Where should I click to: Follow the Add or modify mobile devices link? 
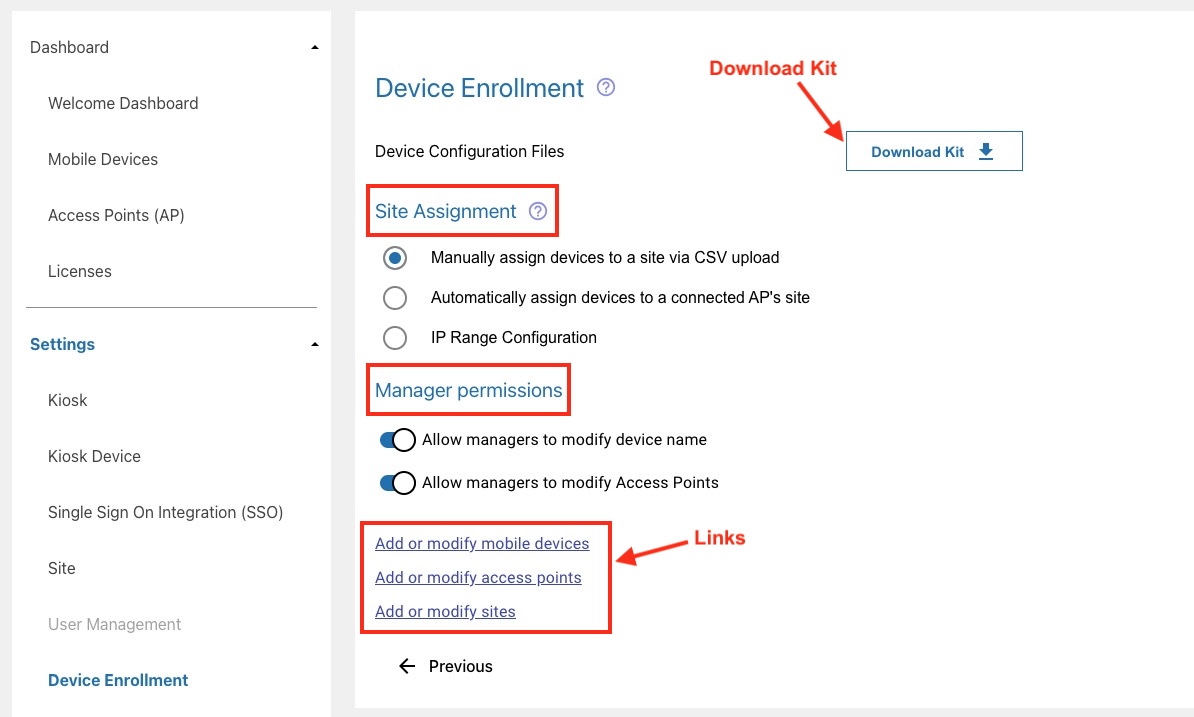click(x=482, y=544)
